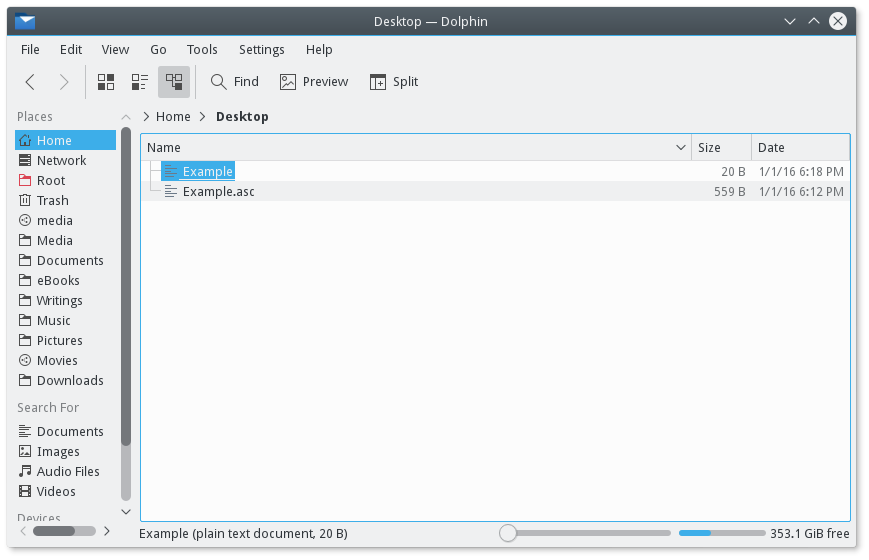Select the Example.asc file
The width and height of the screenshot is (869, 560).
(x=209, y=191)
